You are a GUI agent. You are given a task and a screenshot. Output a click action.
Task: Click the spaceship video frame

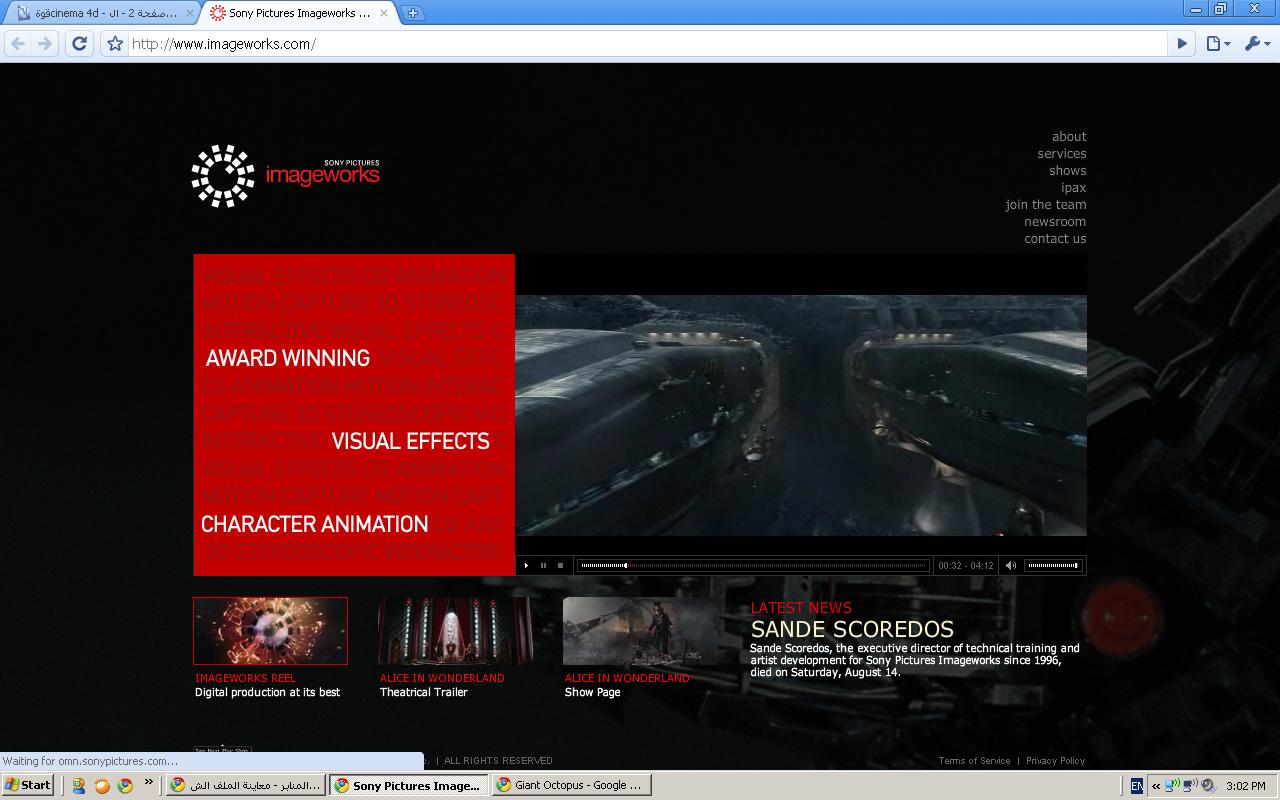tap(801, 415)
